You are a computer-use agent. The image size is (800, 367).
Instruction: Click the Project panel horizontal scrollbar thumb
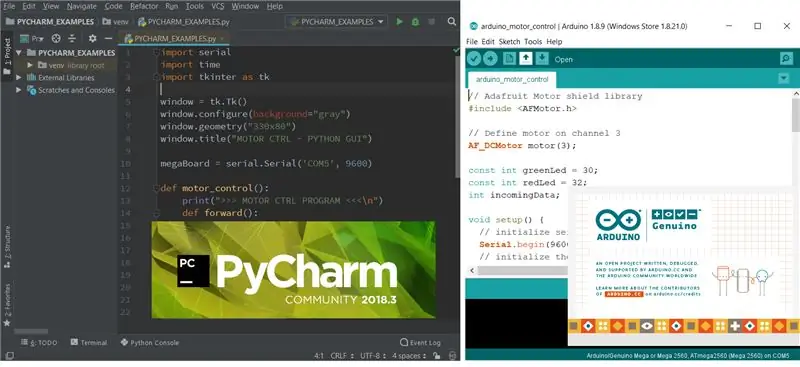point(31,331)
